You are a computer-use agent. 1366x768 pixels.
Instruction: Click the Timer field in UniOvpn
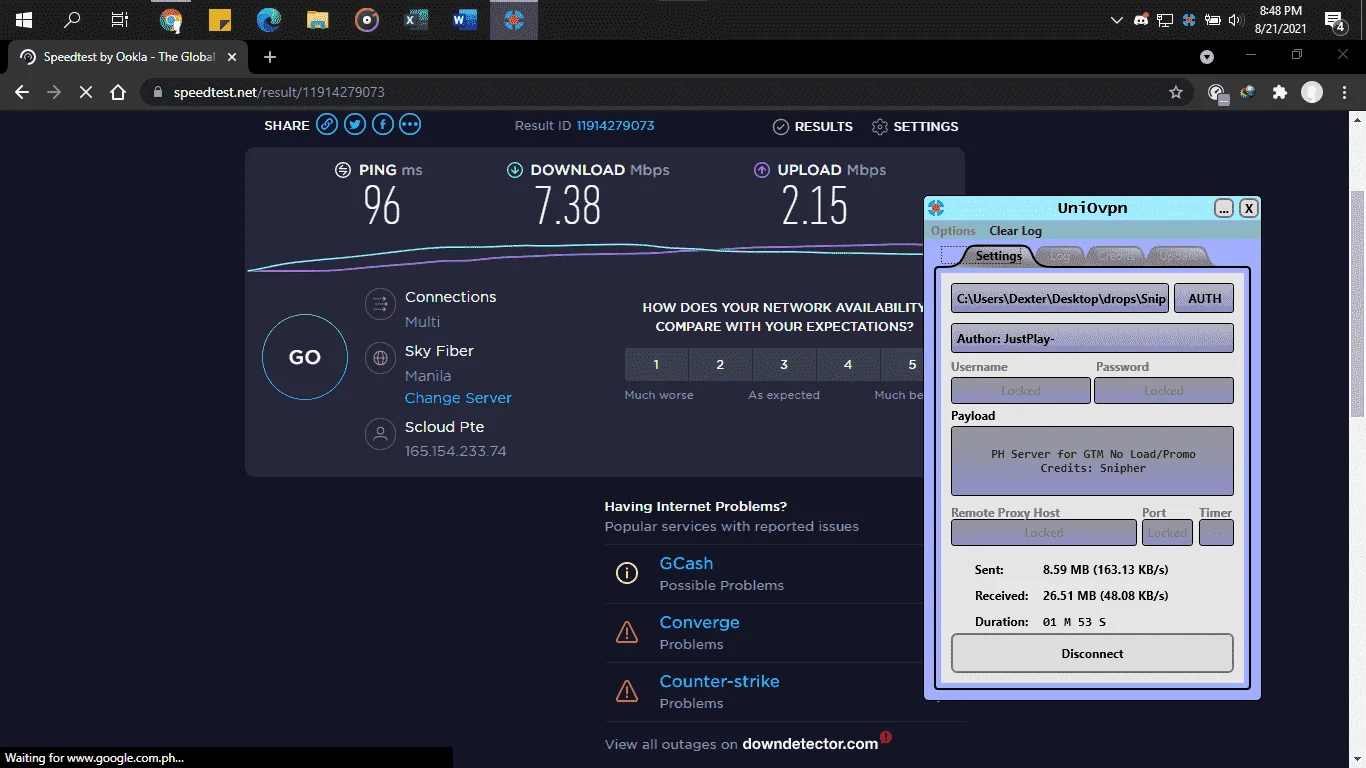pyautogui.click(x=1216, y=533)
